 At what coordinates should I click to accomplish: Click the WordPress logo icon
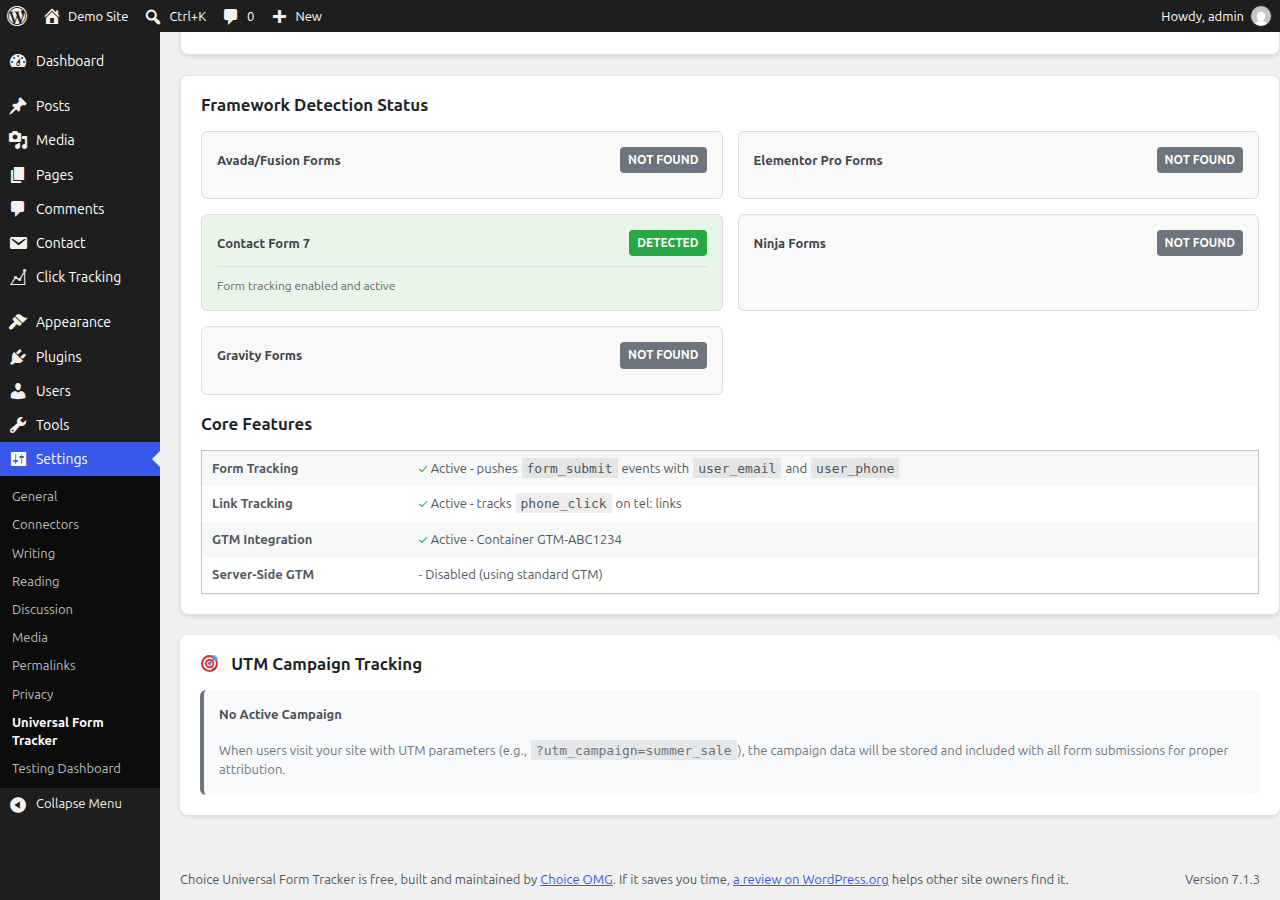[17, 16]
